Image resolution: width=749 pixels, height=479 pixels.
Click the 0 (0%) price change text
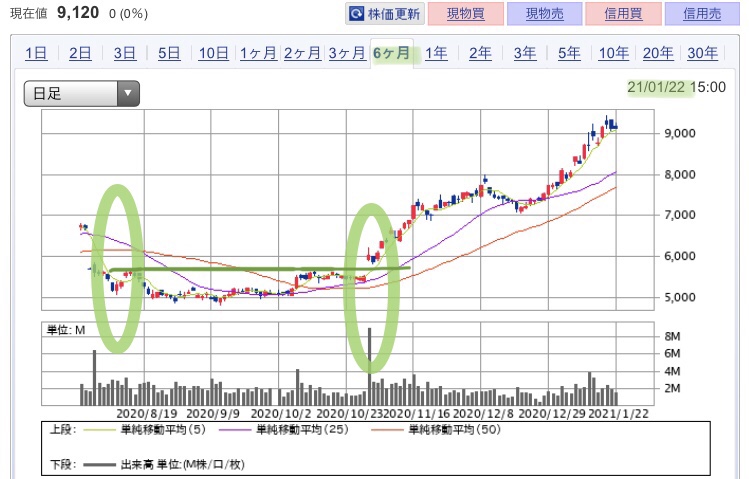pos(128,14)
